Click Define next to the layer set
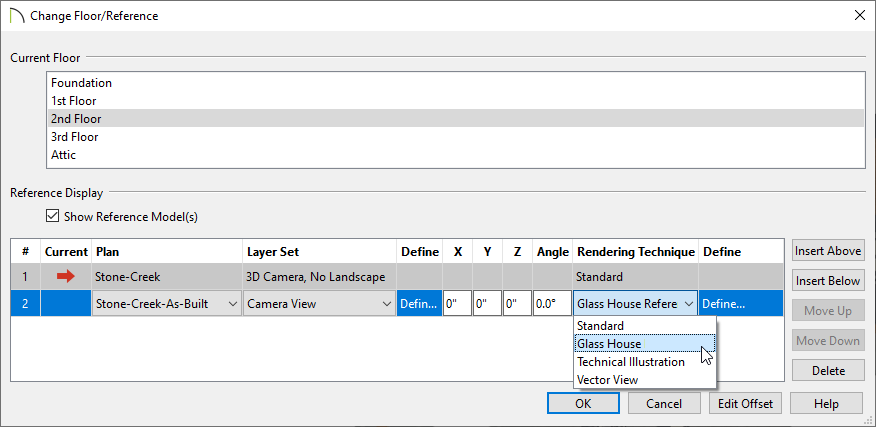 (420, 304)
